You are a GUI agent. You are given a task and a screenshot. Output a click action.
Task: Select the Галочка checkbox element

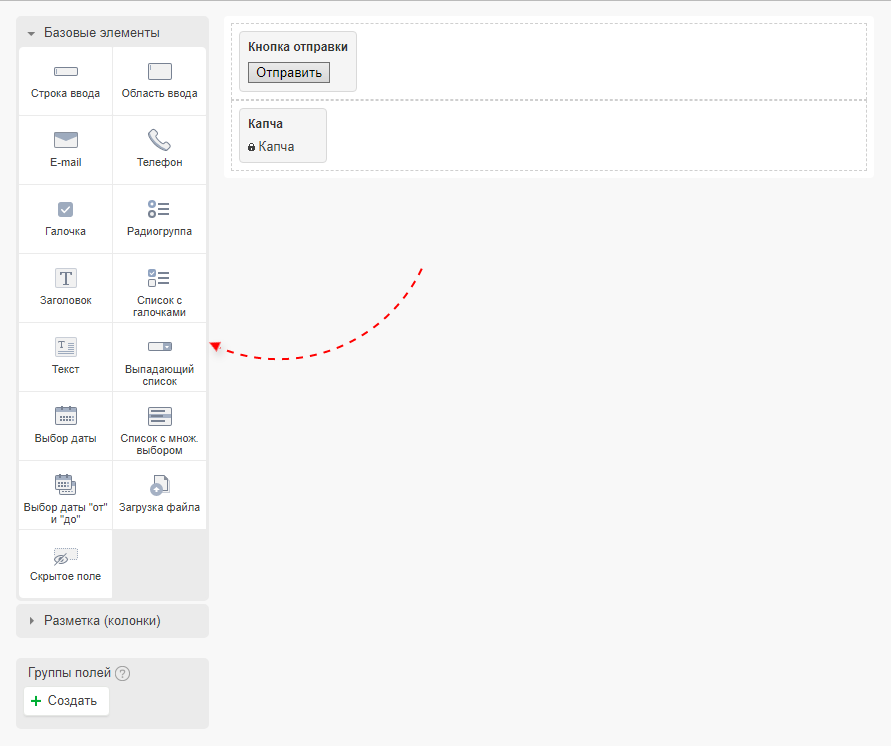pyautogui.click(x=66, y=219)
